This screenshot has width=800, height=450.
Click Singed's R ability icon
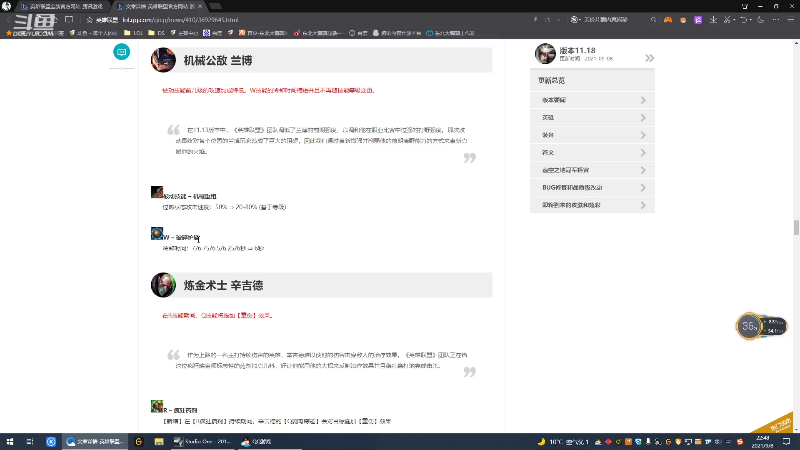pos(157,406)
